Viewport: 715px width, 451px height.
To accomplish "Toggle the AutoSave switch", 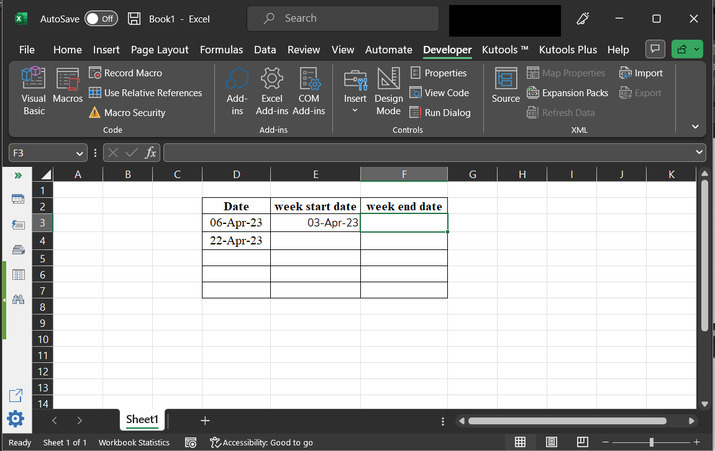I will pos(100,19).
